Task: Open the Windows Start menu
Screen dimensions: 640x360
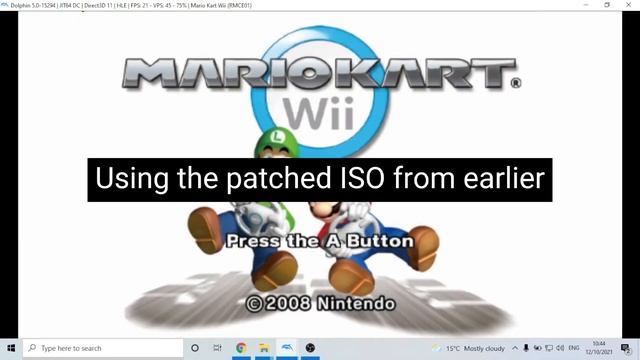Action: [x=11, y=348]
